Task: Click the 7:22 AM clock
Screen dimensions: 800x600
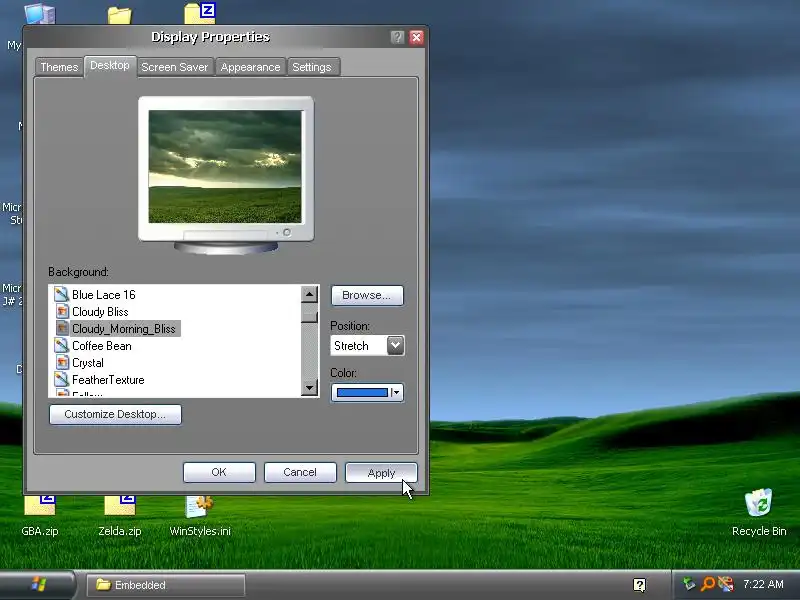Action: [763, 584]
